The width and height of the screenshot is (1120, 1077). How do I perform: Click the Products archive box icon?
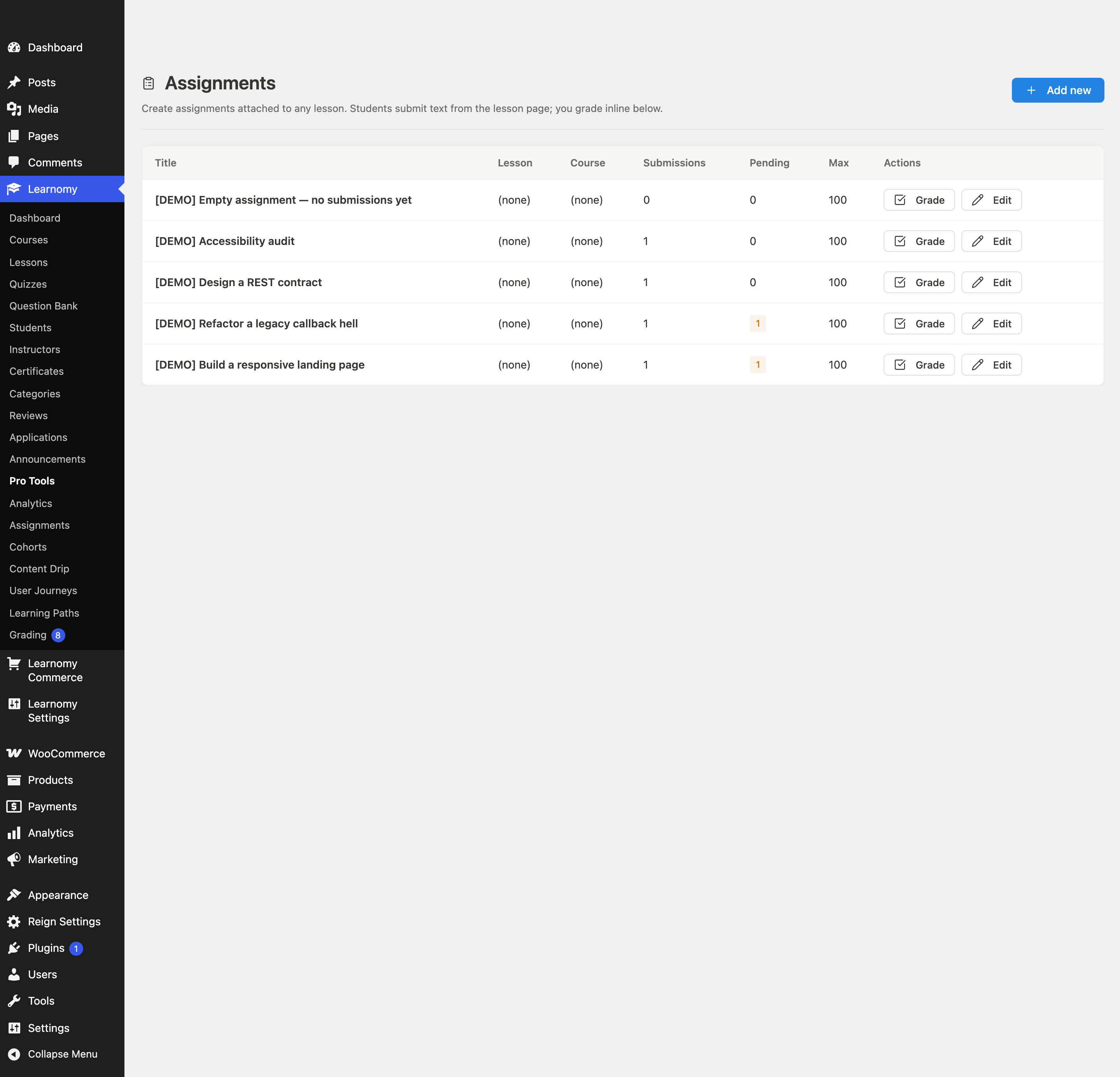coord(14,780)
